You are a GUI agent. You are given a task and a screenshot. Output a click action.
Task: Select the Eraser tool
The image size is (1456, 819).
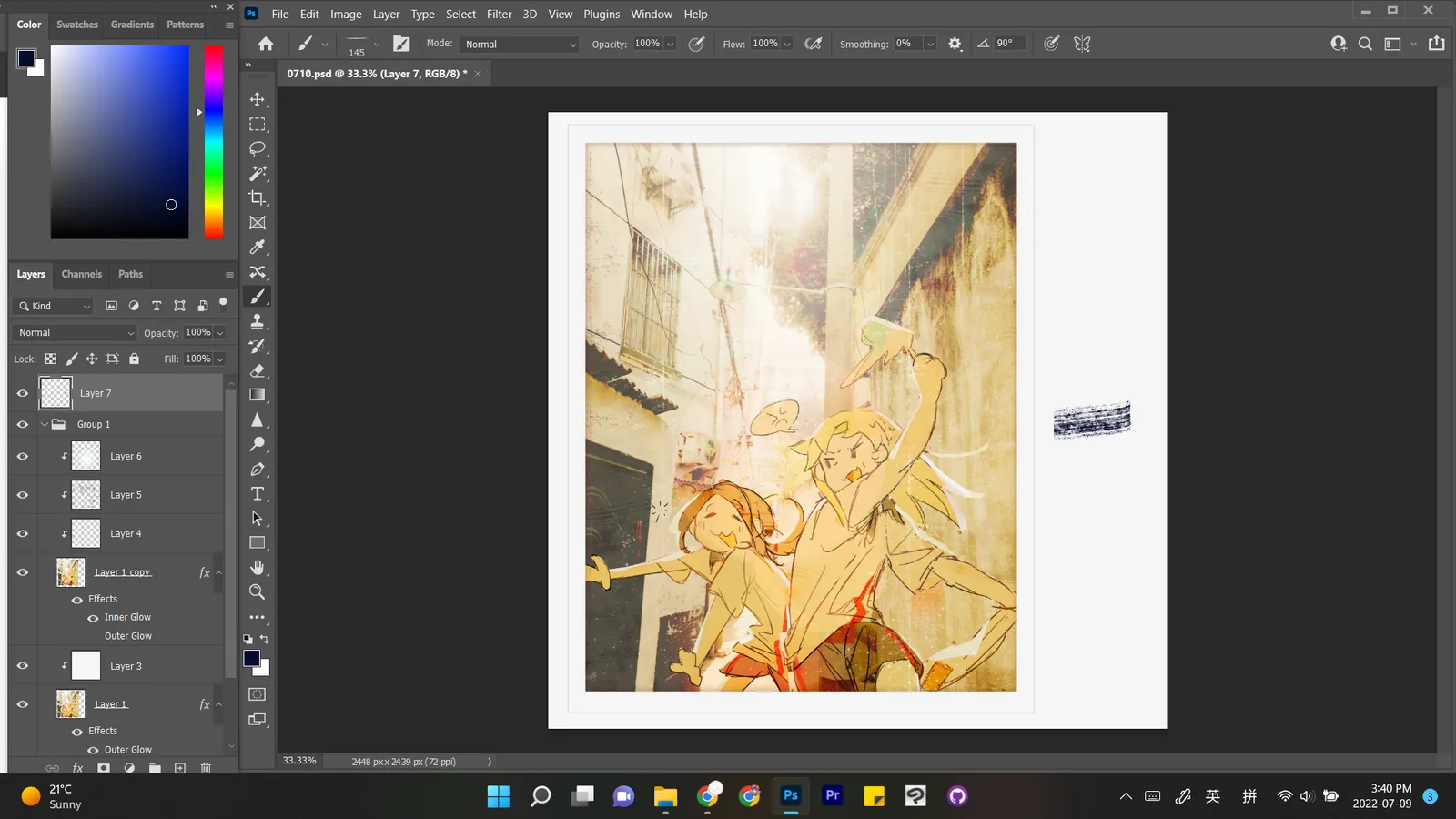(258, 370)
